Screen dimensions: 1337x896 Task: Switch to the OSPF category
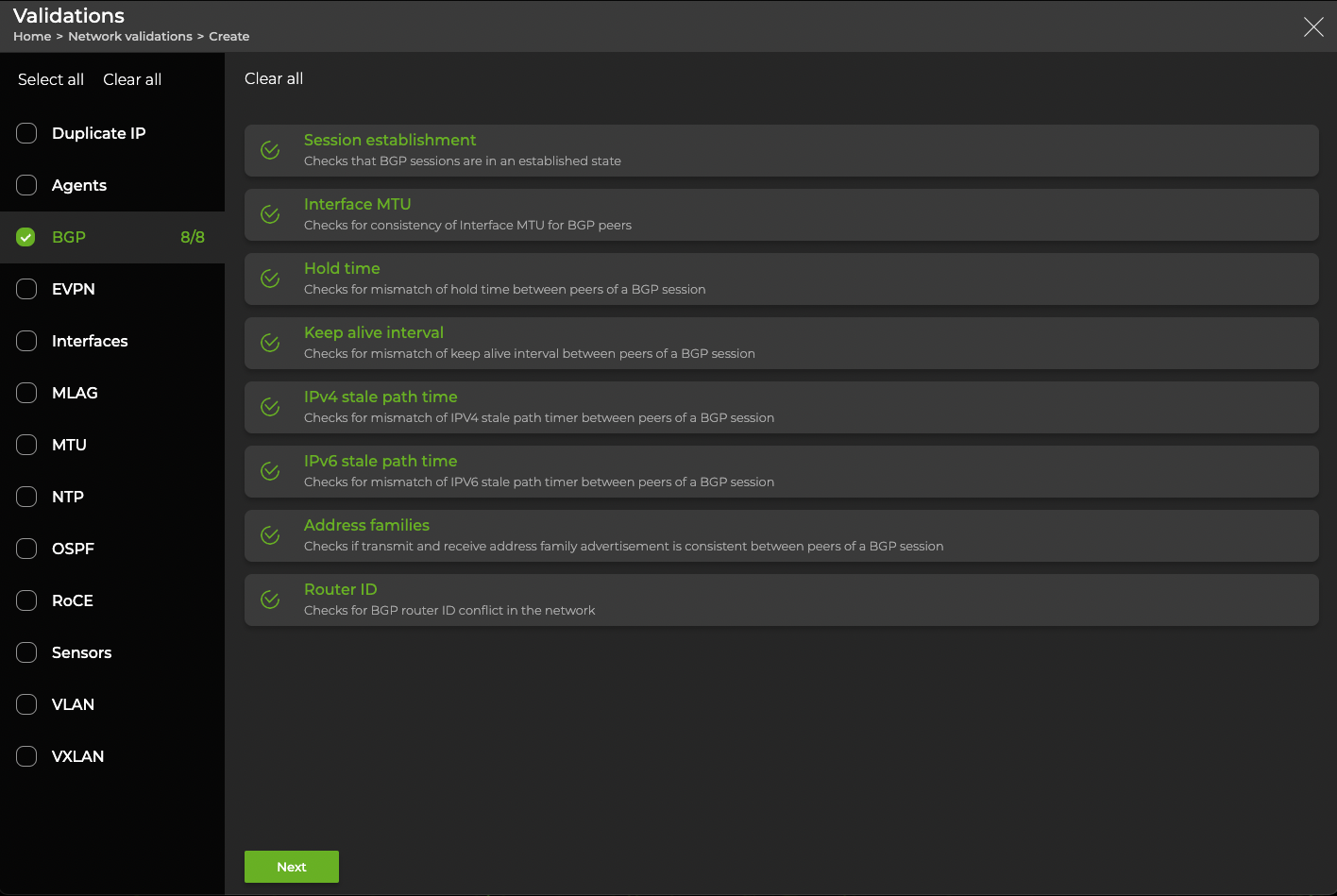[73, 549]
